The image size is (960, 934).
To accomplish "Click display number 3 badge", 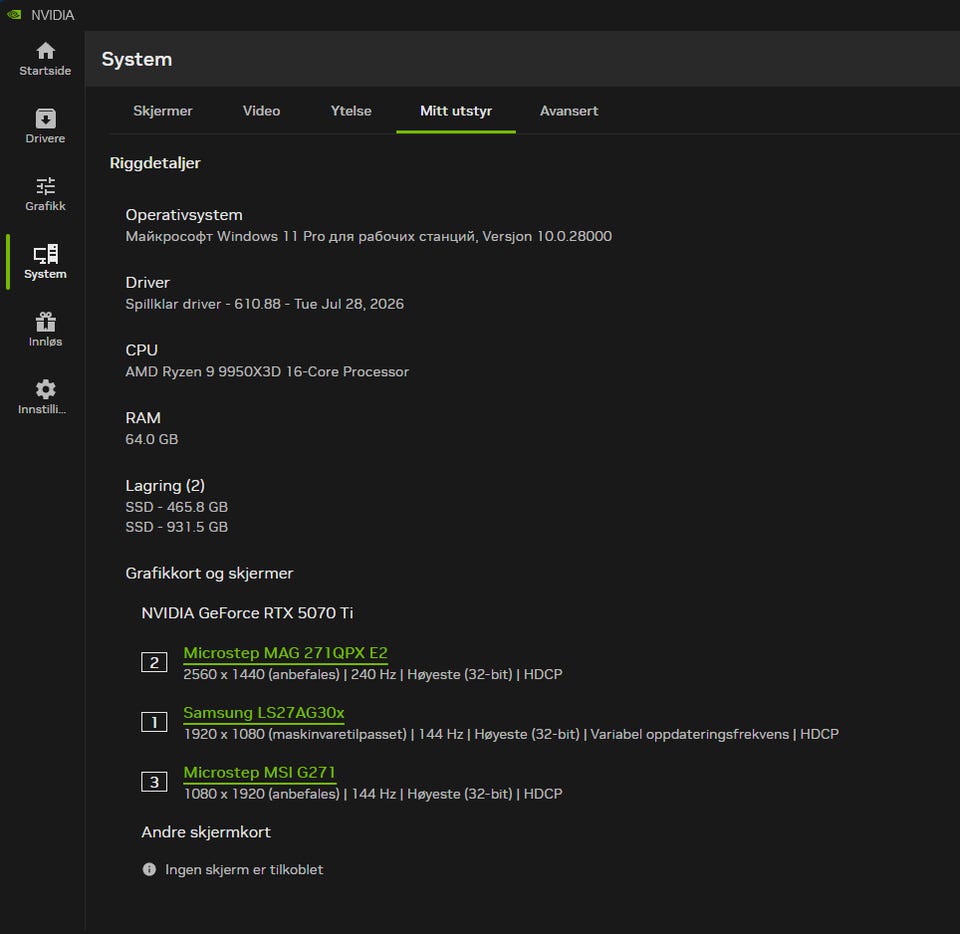I will (x=154, y=782).
